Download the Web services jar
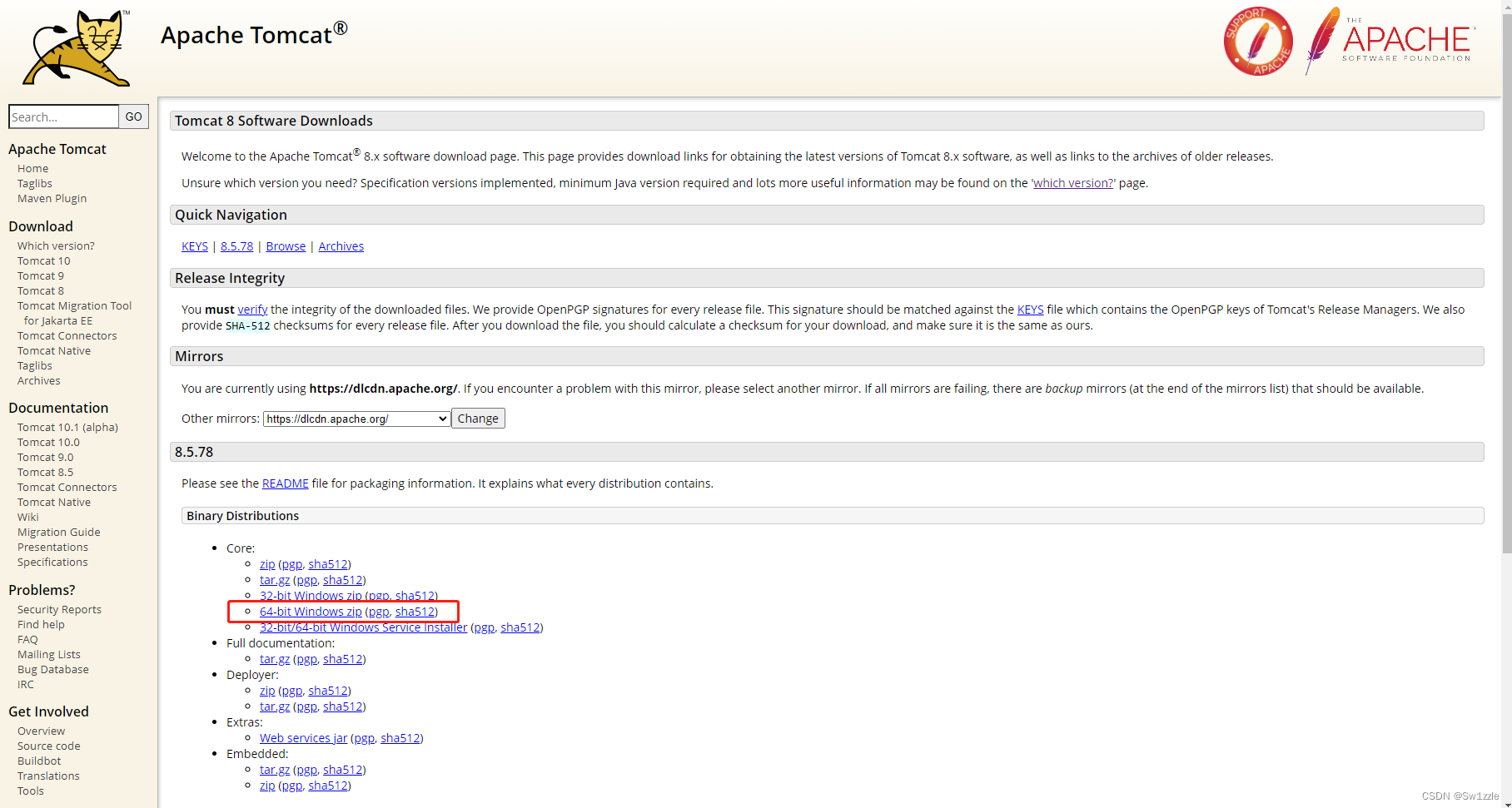Image resolution: width=1512 pixels, height=808 pixels. 303,738
